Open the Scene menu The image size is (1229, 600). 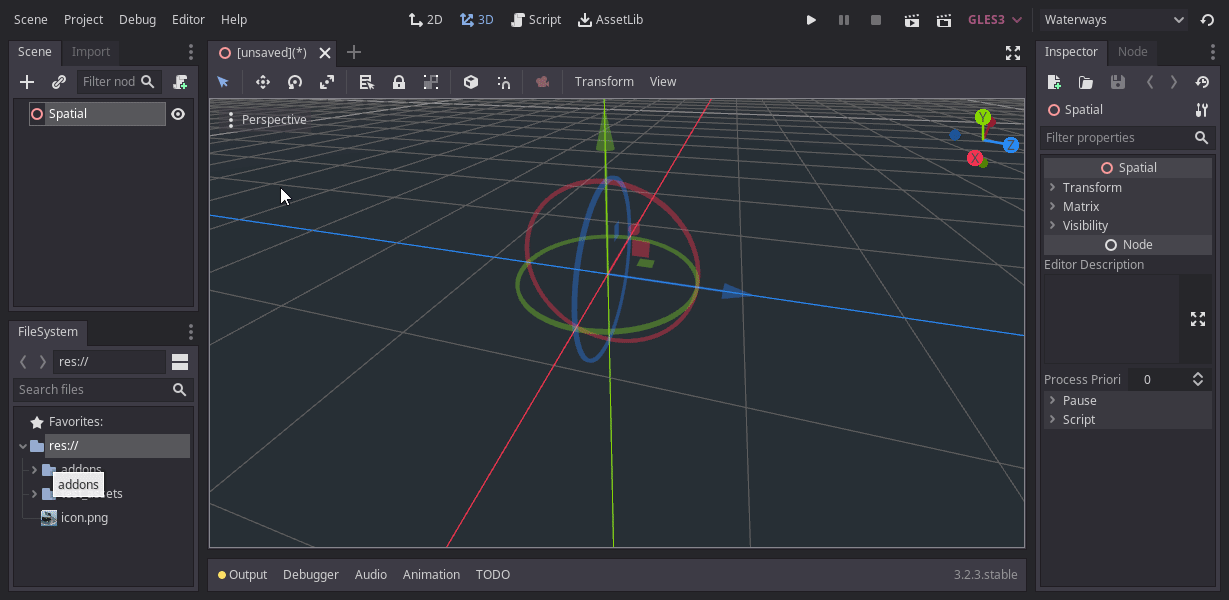click(x=31, y=20)
